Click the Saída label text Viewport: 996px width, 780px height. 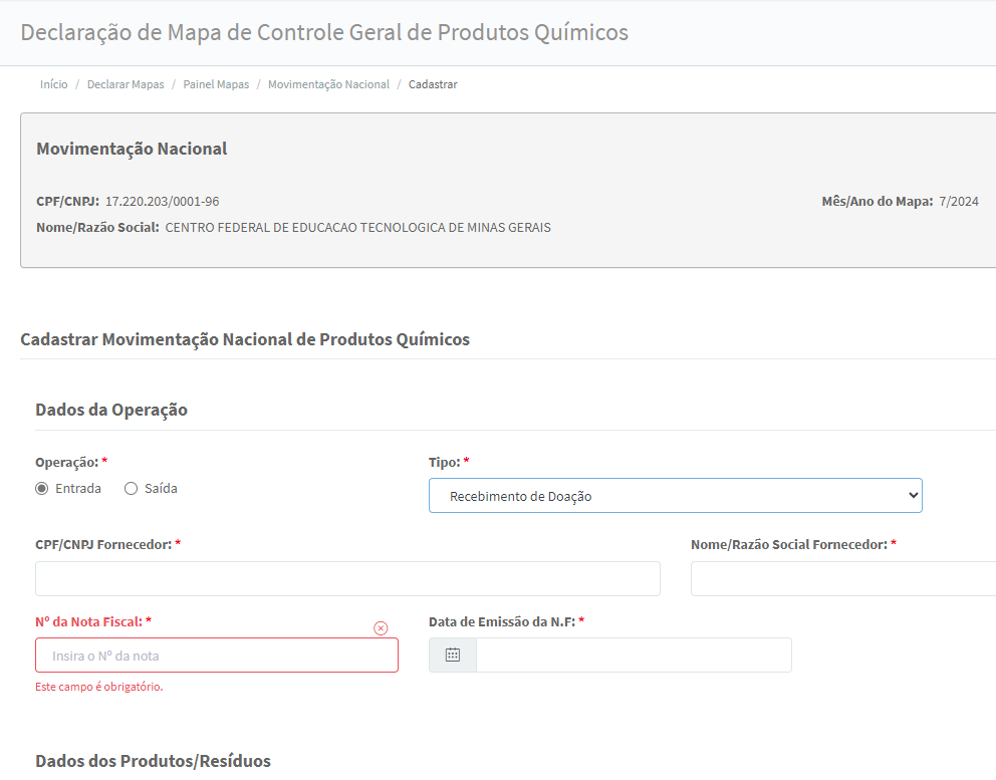click(x=161, y=488)
